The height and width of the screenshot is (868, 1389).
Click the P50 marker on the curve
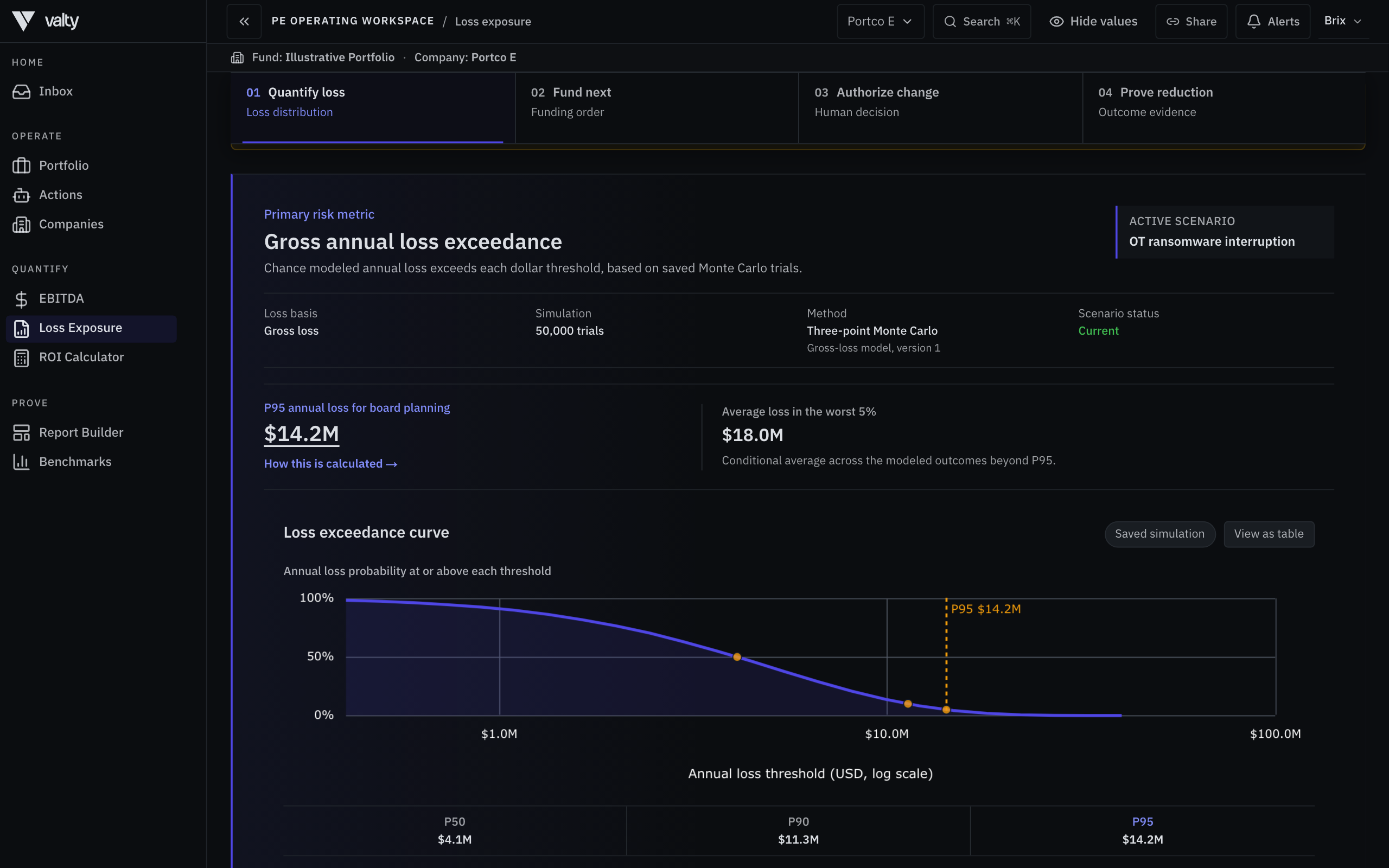(737, 658)
